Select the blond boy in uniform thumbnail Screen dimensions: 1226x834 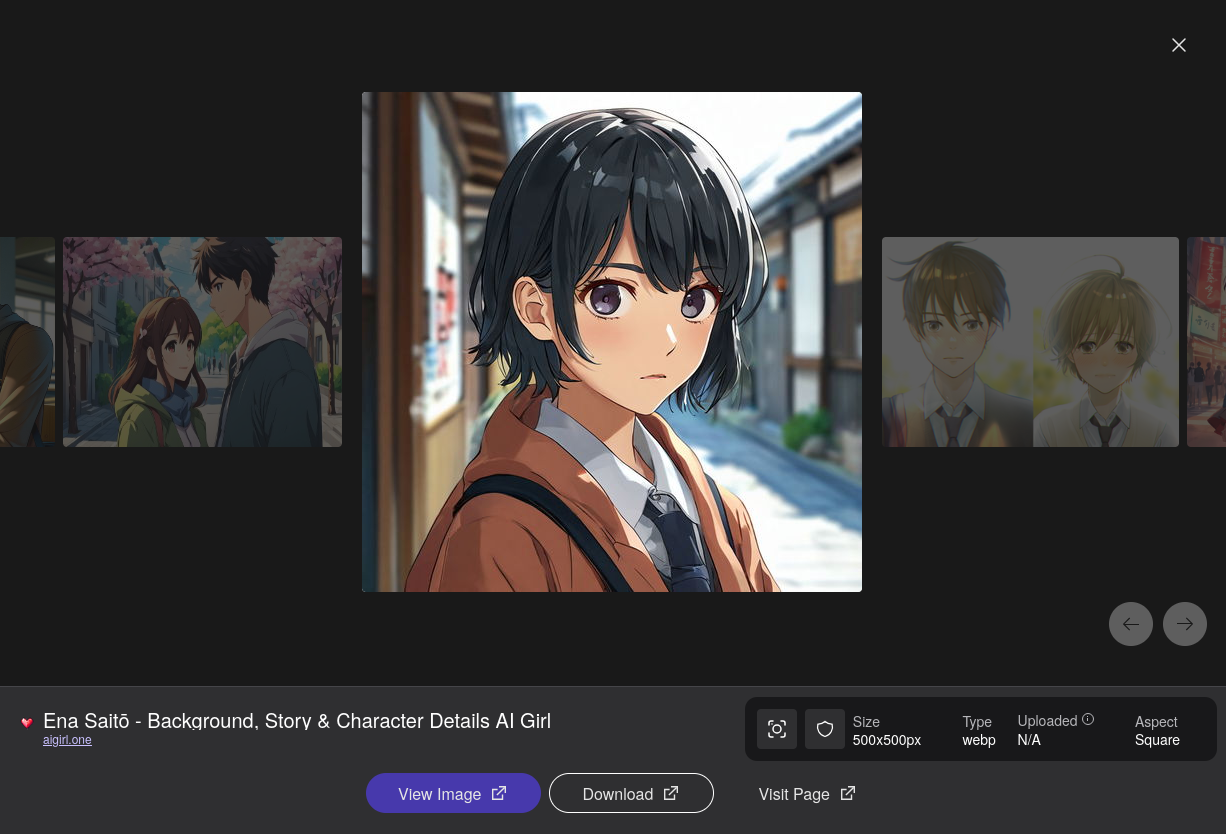tap(957, 341)
